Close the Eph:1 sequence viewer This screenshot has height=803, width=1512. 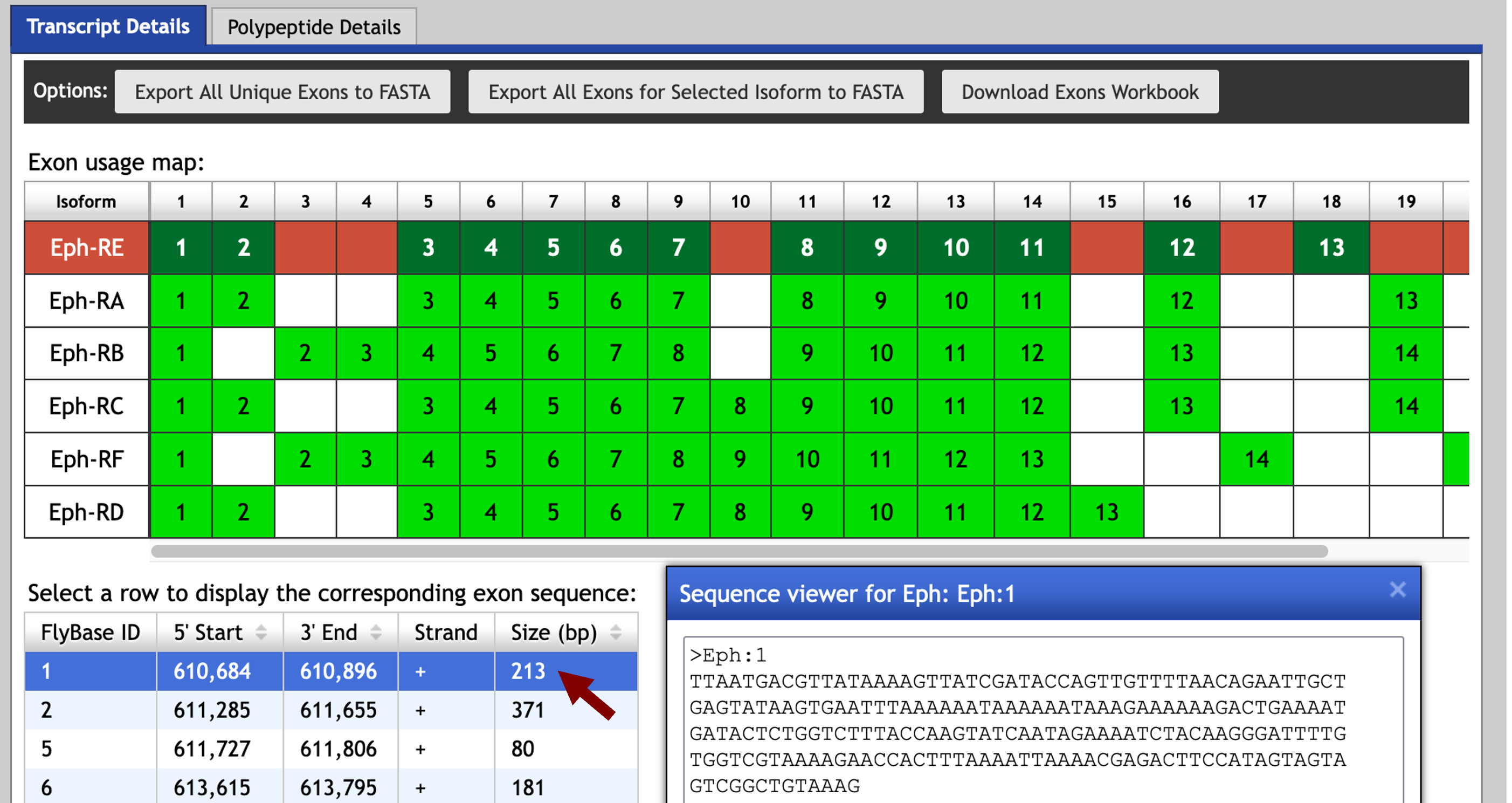point(1398,589)
